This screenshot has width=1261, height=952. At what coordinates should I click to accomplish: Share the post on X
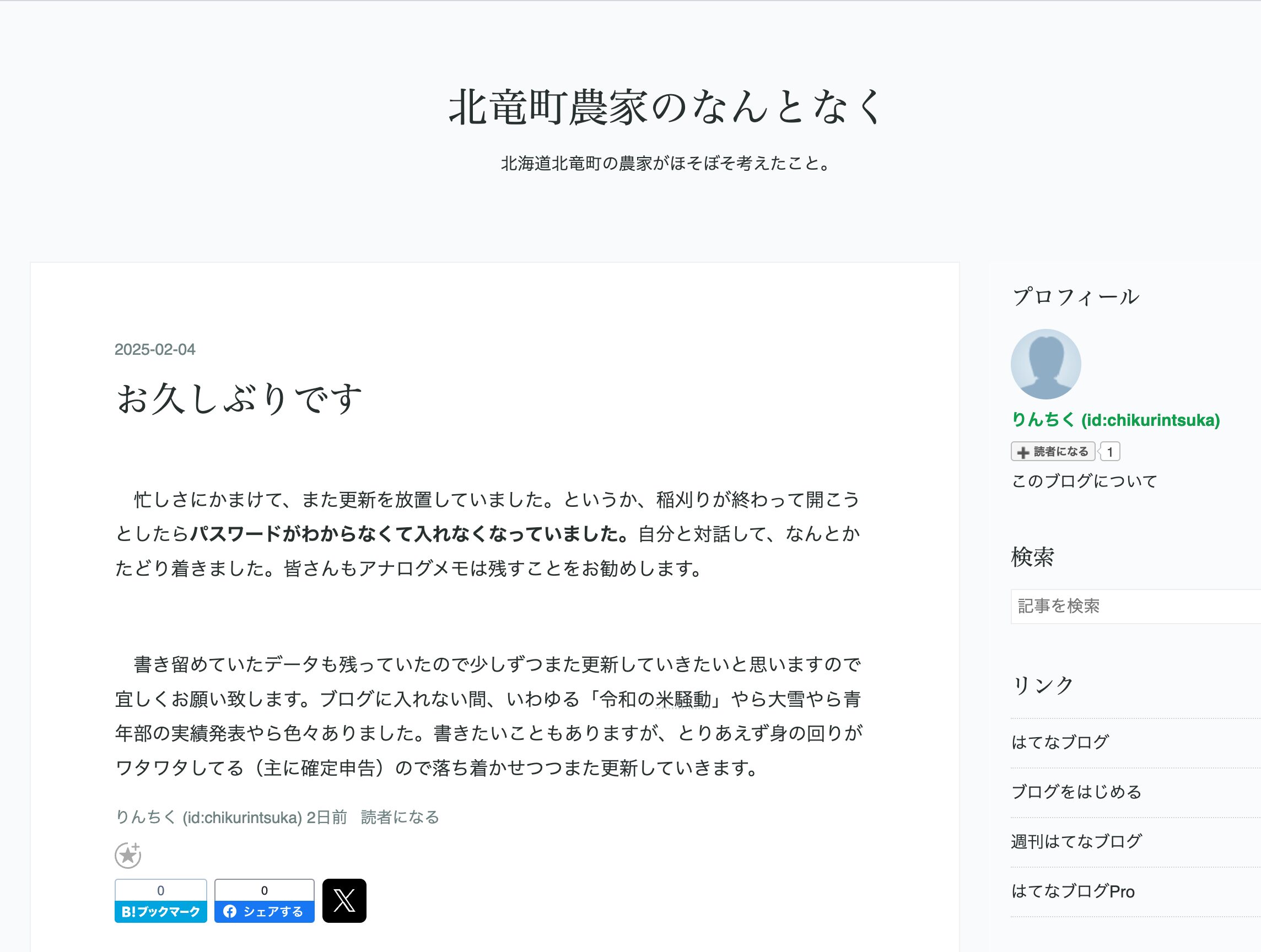coord(344,901)
